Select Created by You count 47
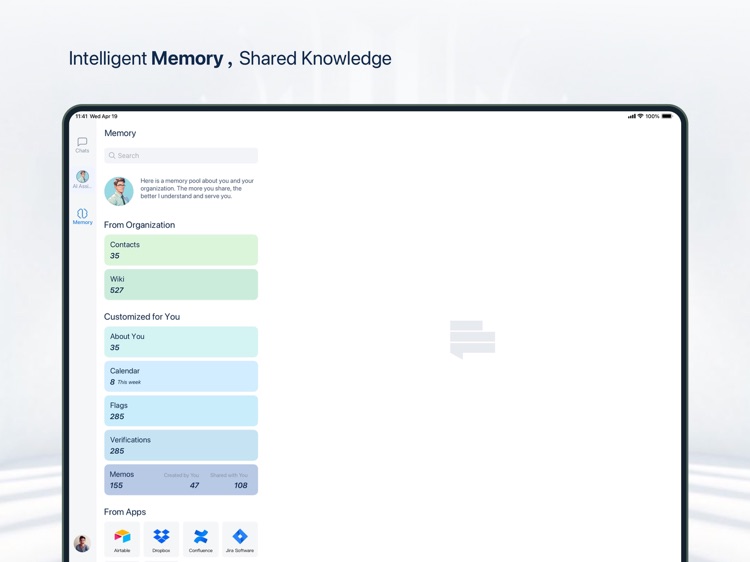 pos(194,485)
